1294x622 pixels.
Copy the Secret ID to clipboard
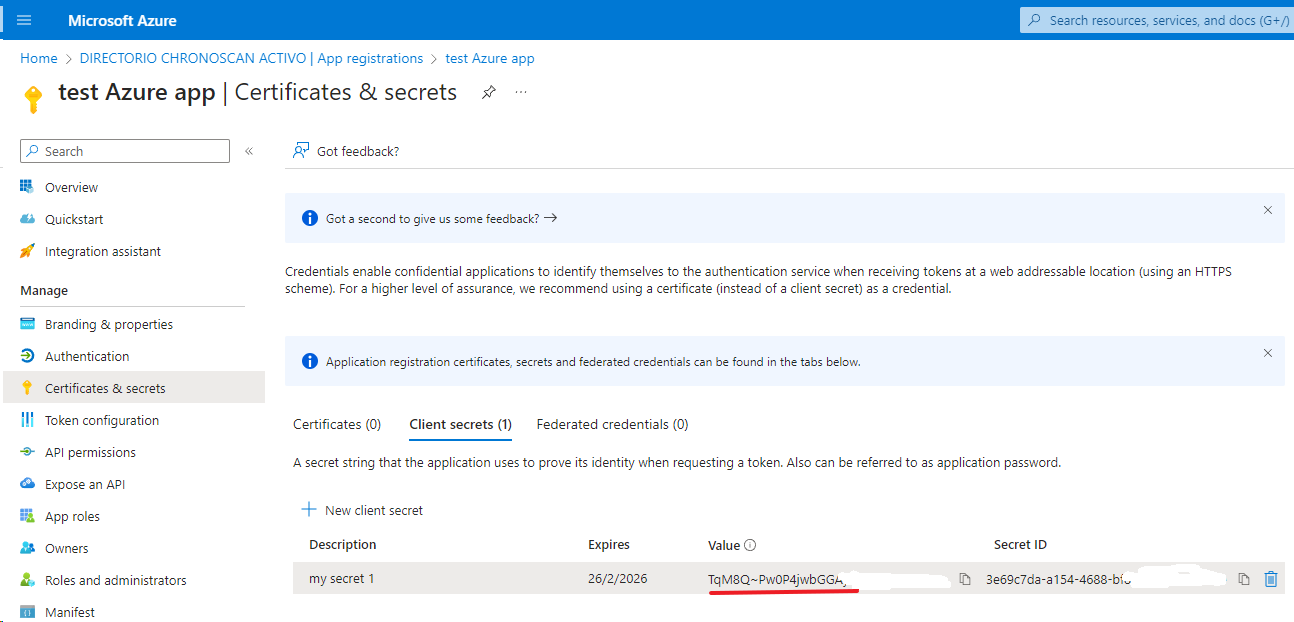click(1244, 579)
